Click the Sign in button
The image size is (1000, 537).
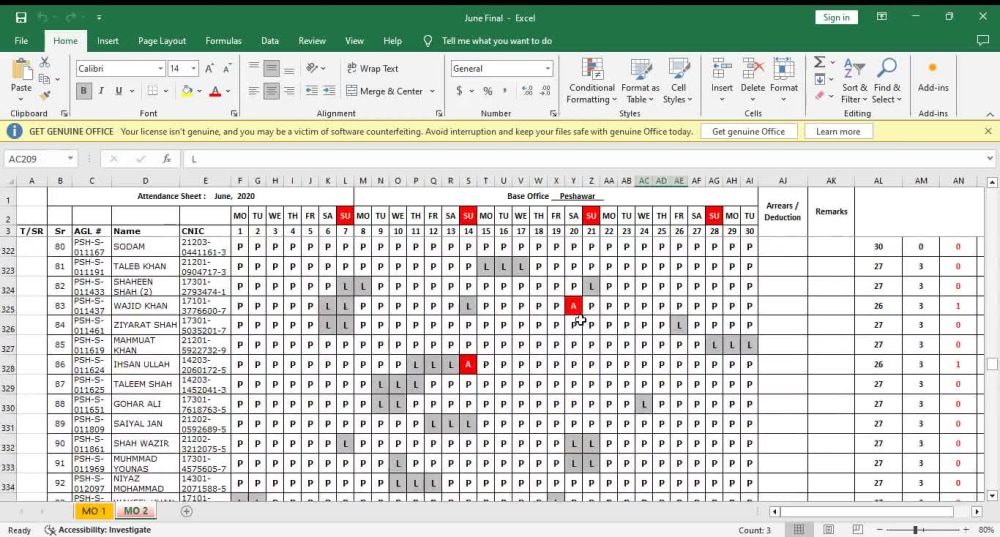click(x=836, y=18)
